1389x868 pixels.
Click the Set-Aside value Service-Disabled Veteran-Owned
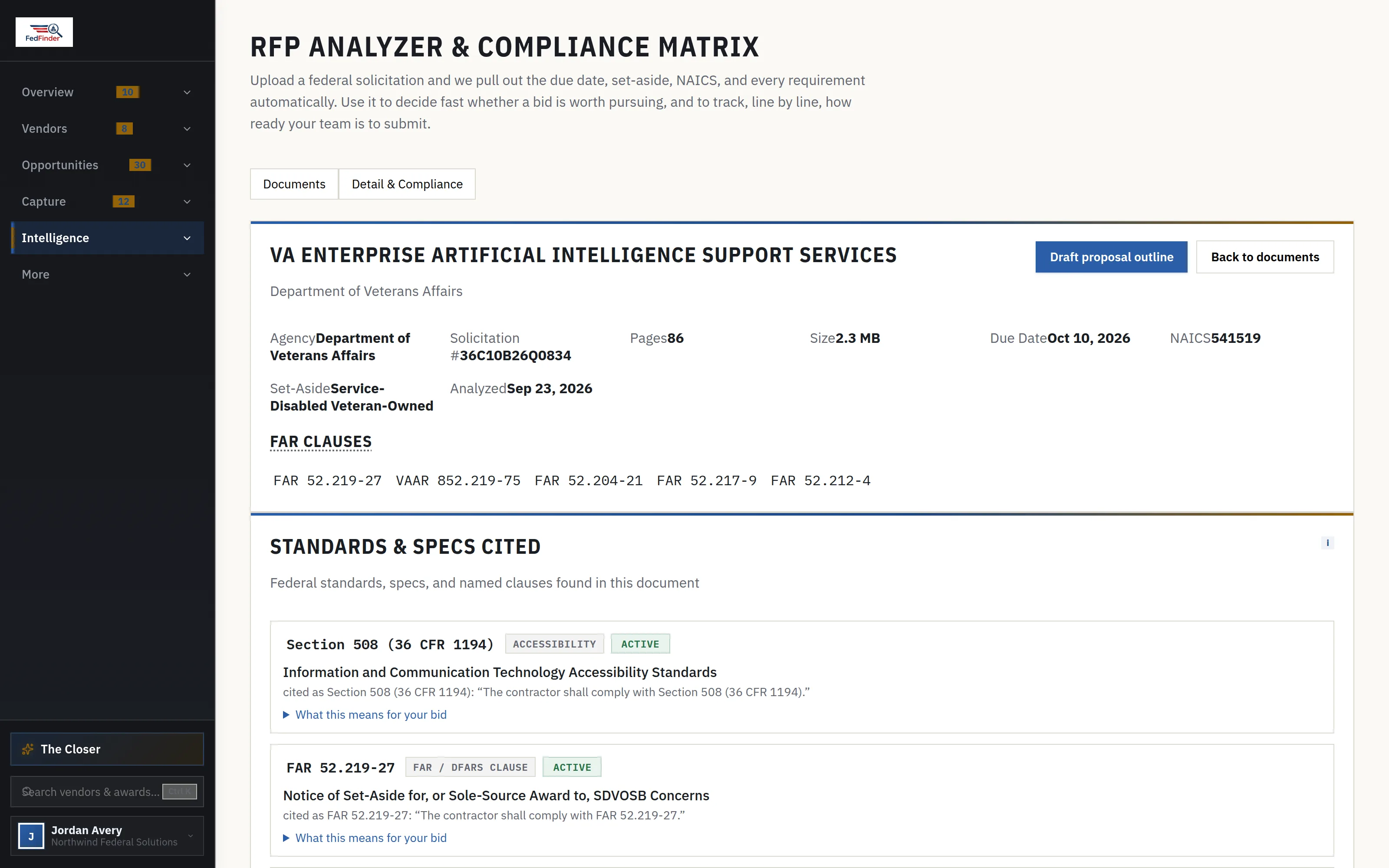[x=352, y=397]
